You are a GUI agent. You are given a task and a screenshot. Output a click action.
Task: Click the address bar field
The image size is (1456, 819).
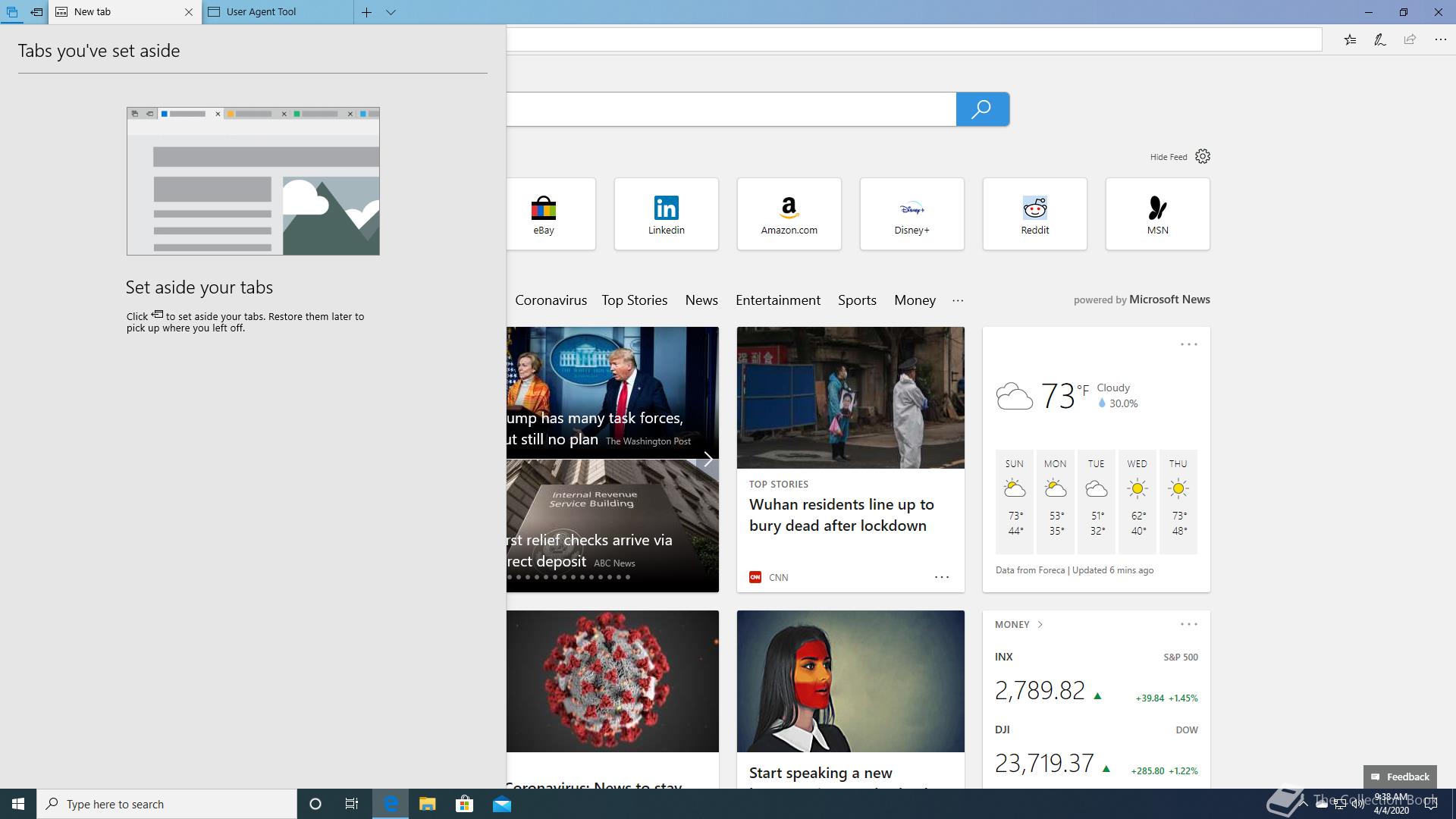[914, 39]
